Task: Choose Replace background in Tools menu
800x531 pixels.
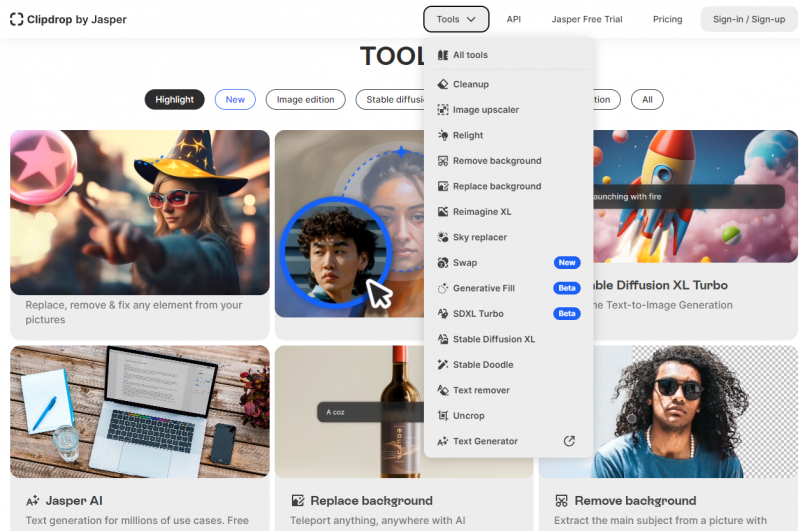Action: (x=508, y=186)
